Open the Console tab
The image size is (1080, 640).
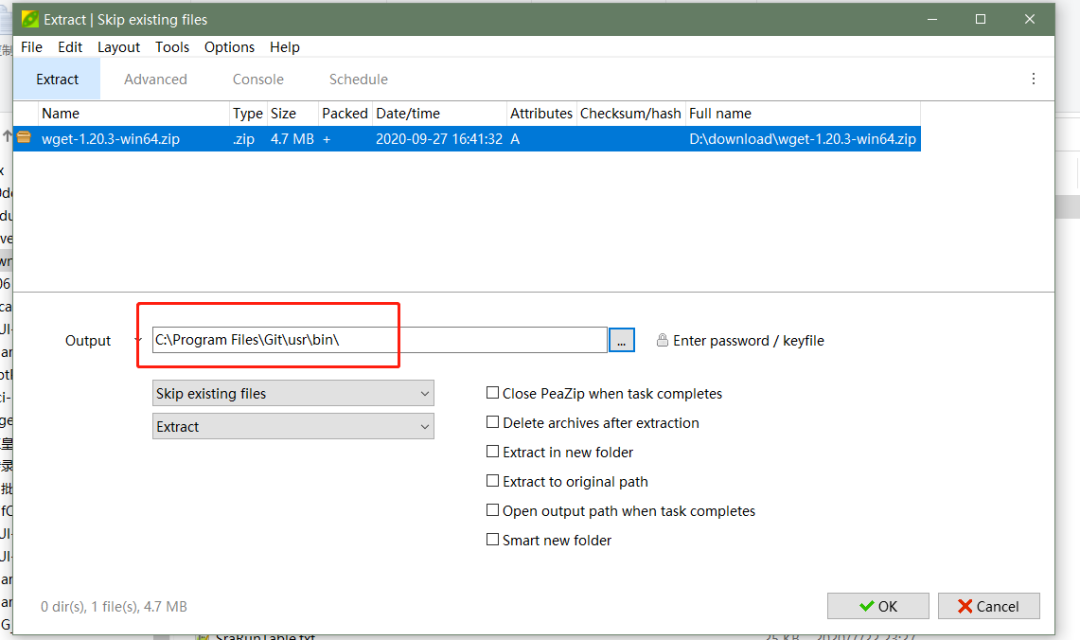258,79
